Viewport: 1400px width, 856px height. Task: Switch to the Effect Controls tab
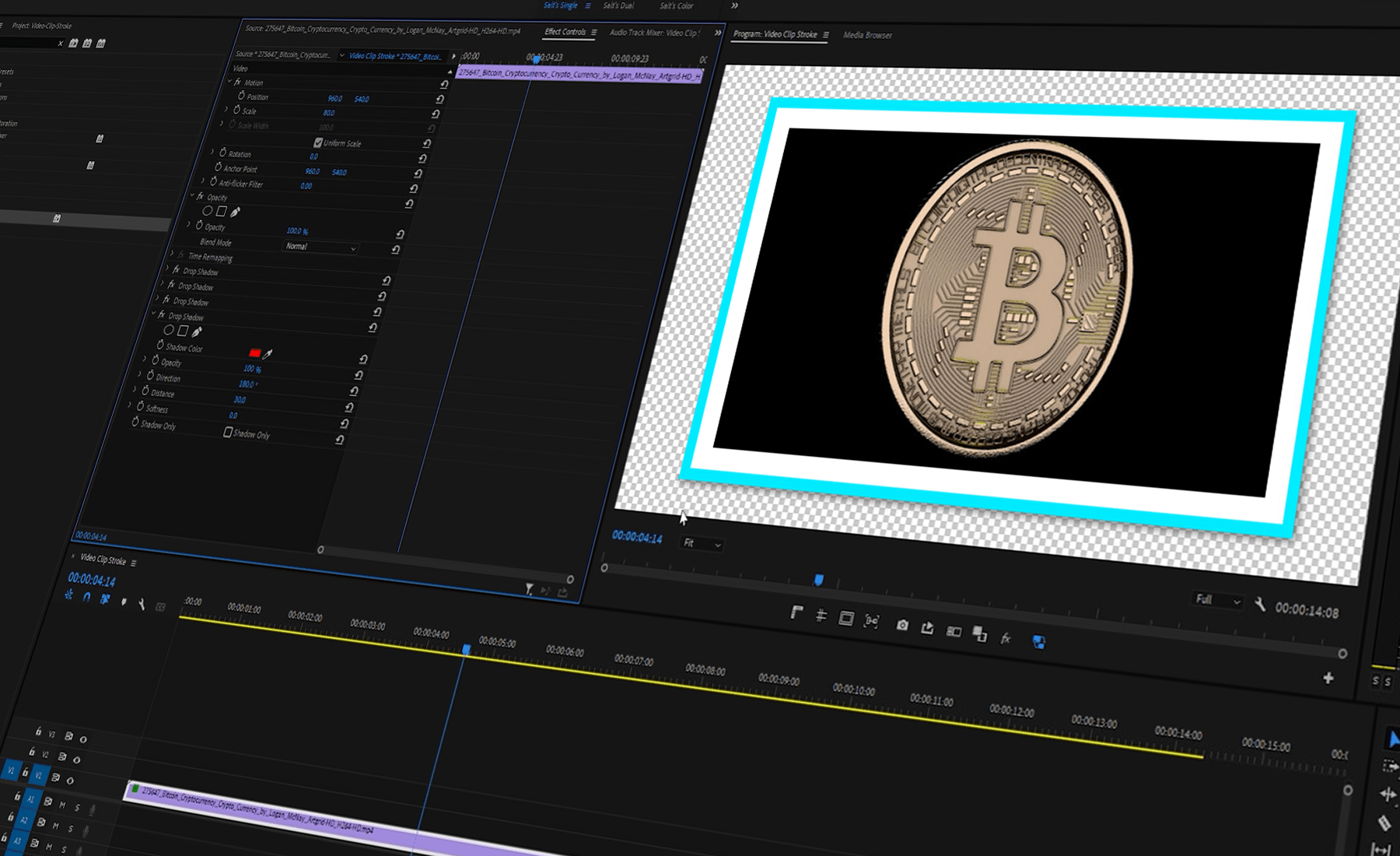click(x=565, y=32)
